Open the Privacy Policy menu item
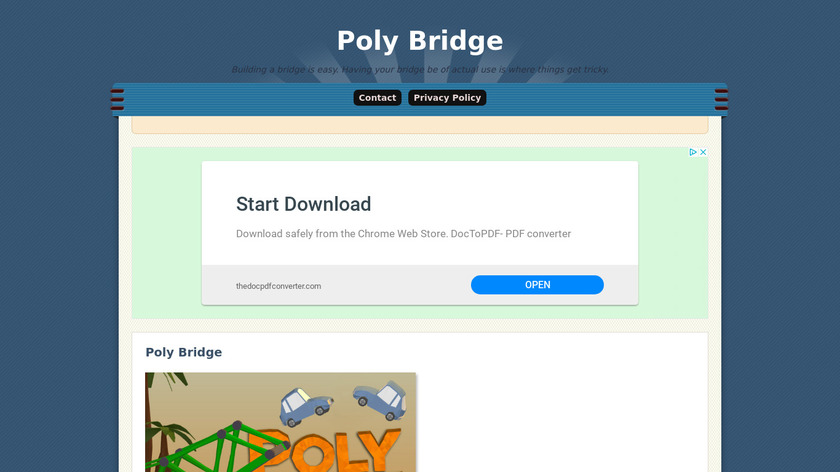The width and height of the screenshot is (840, 472). click(447, 98)
